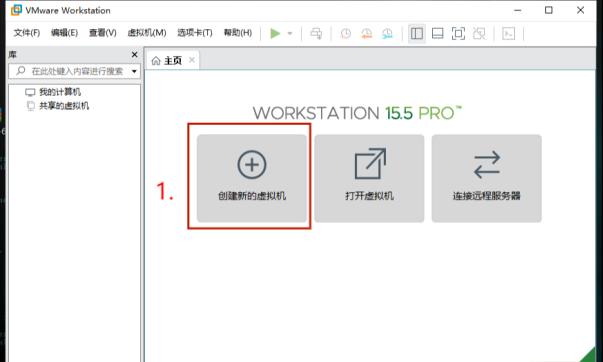Click 打开虚拟机 button
The image size is (603, 362).
[x=369, y=178]
